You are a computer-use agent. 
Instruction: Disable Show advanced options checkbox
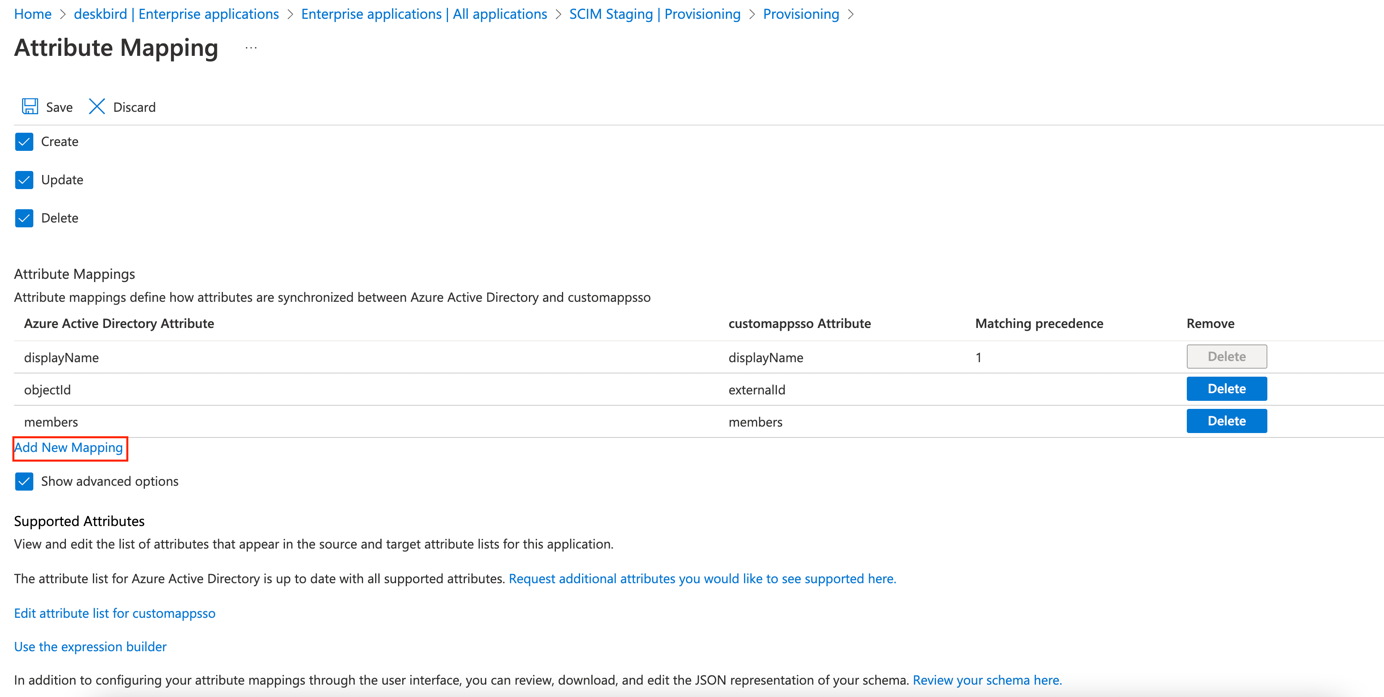click(x=24, y=482)
